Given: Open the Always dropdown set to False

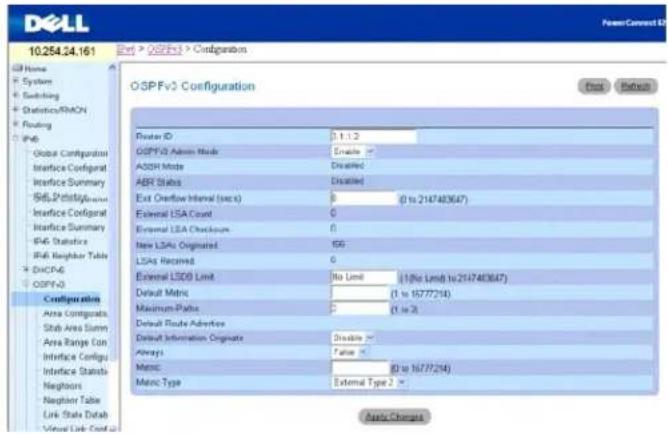Looking at the screenshot, I should (349, 352).
